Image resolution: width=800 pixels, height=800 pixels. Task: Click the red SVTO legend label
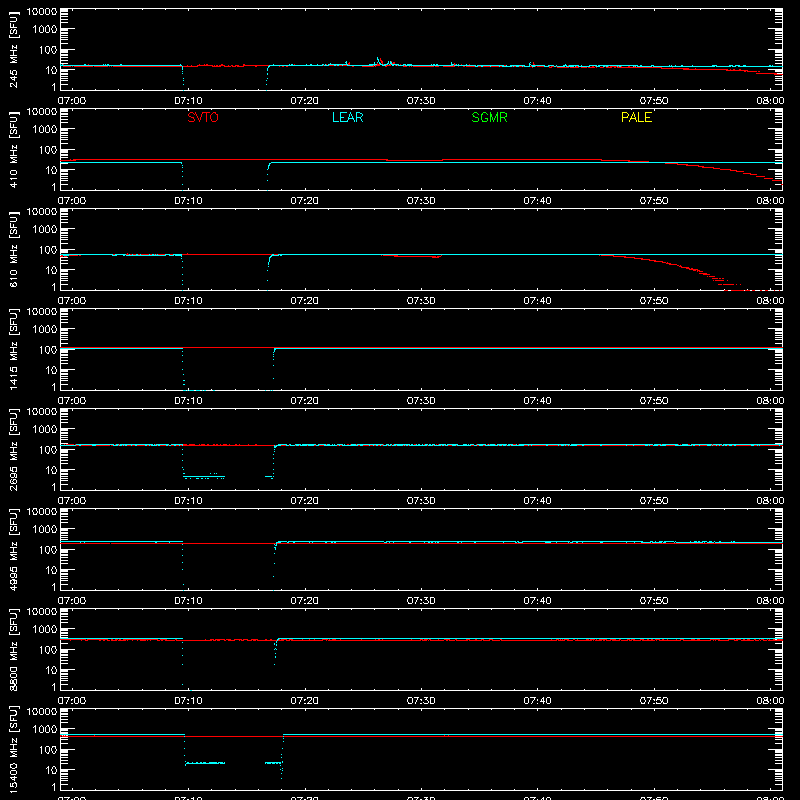(203, 117)
